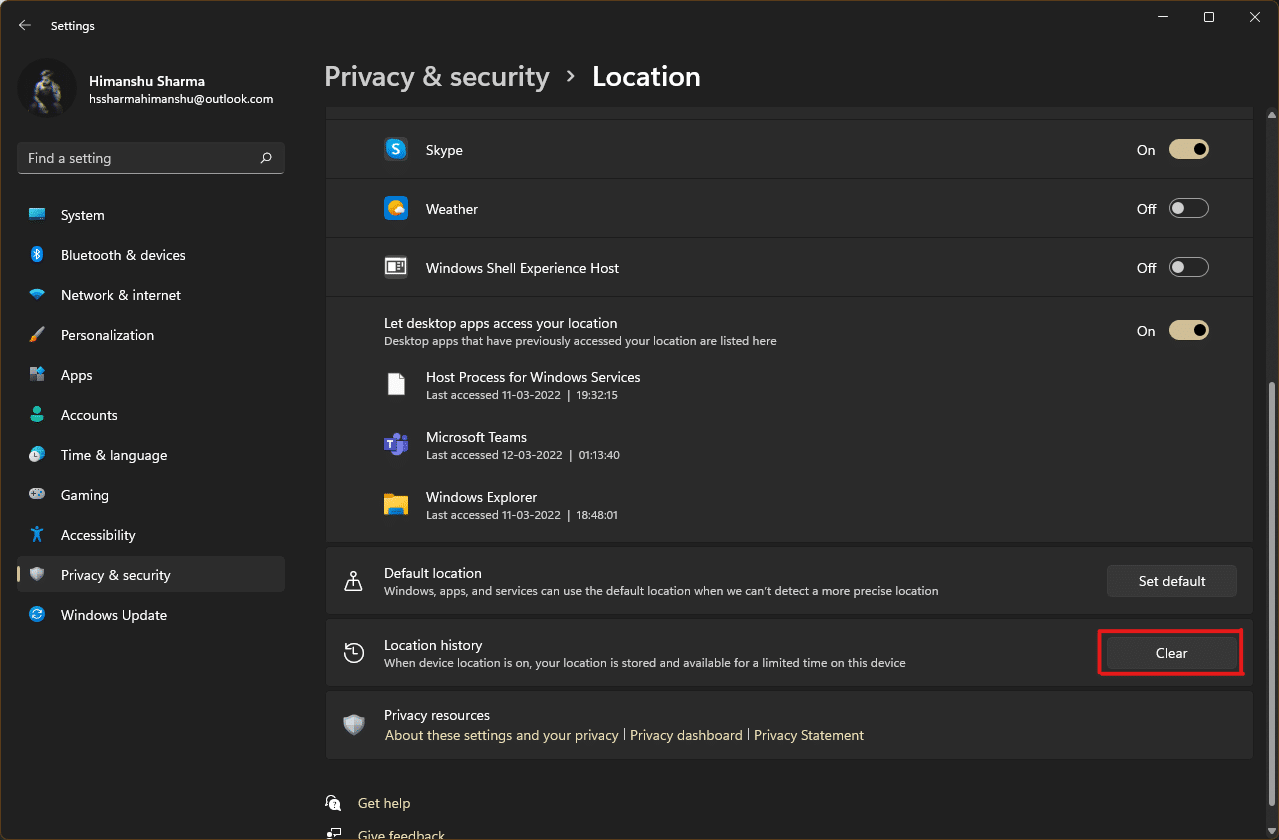Click the Network wifi icon

(x=37, y=295)
